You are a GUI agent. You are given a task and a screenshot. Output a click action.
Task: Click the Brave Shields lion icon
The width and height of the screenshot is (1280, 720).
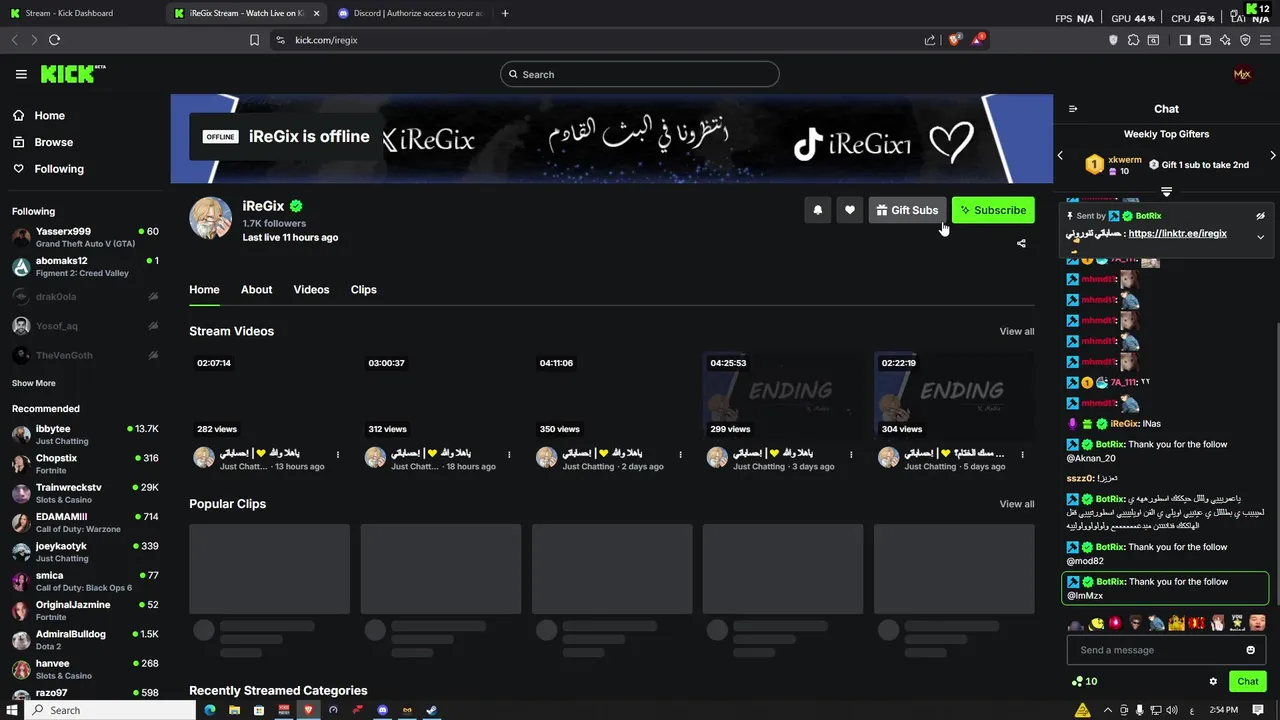click(955, 40)
